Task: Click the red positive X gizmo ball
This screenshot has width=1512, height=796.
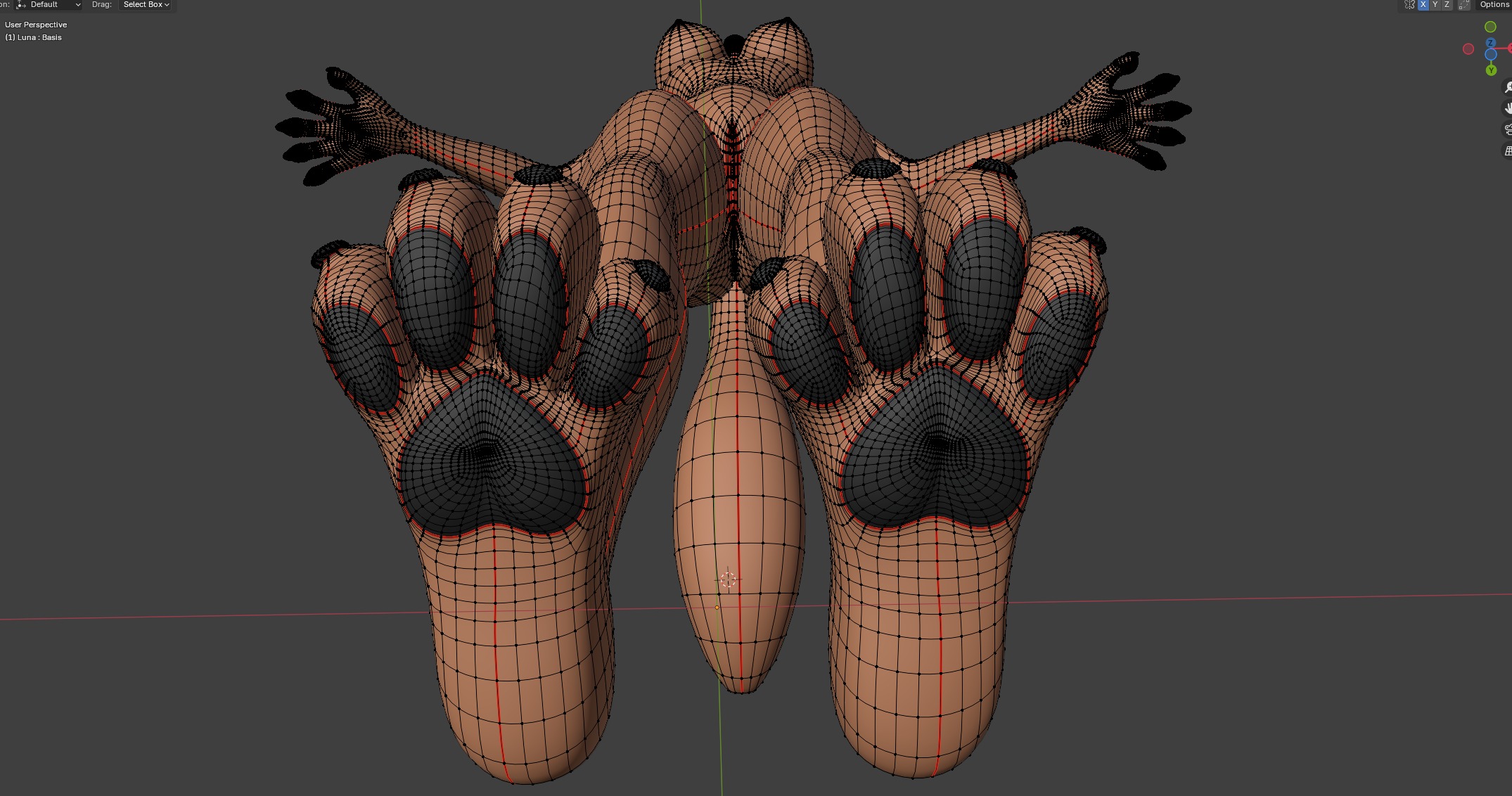Action: point(1510,49)
